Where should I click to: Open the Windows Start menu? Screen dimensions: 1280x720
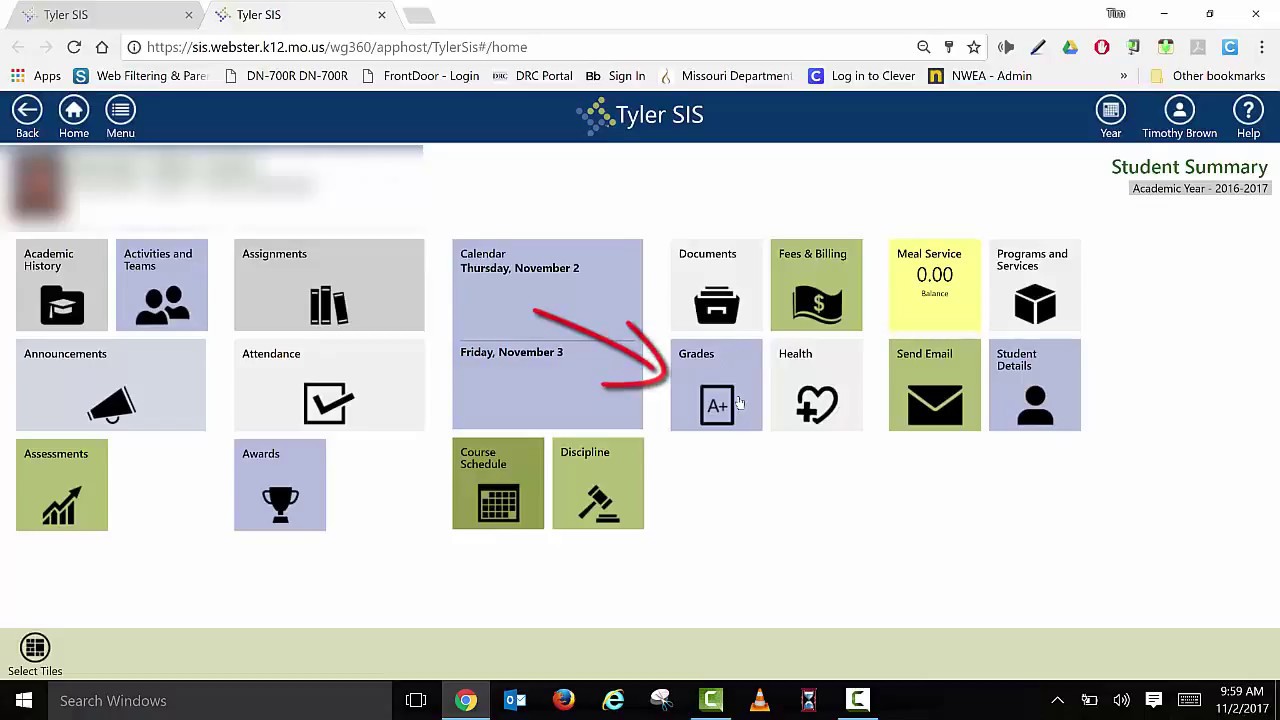click(x=24, y=701)
